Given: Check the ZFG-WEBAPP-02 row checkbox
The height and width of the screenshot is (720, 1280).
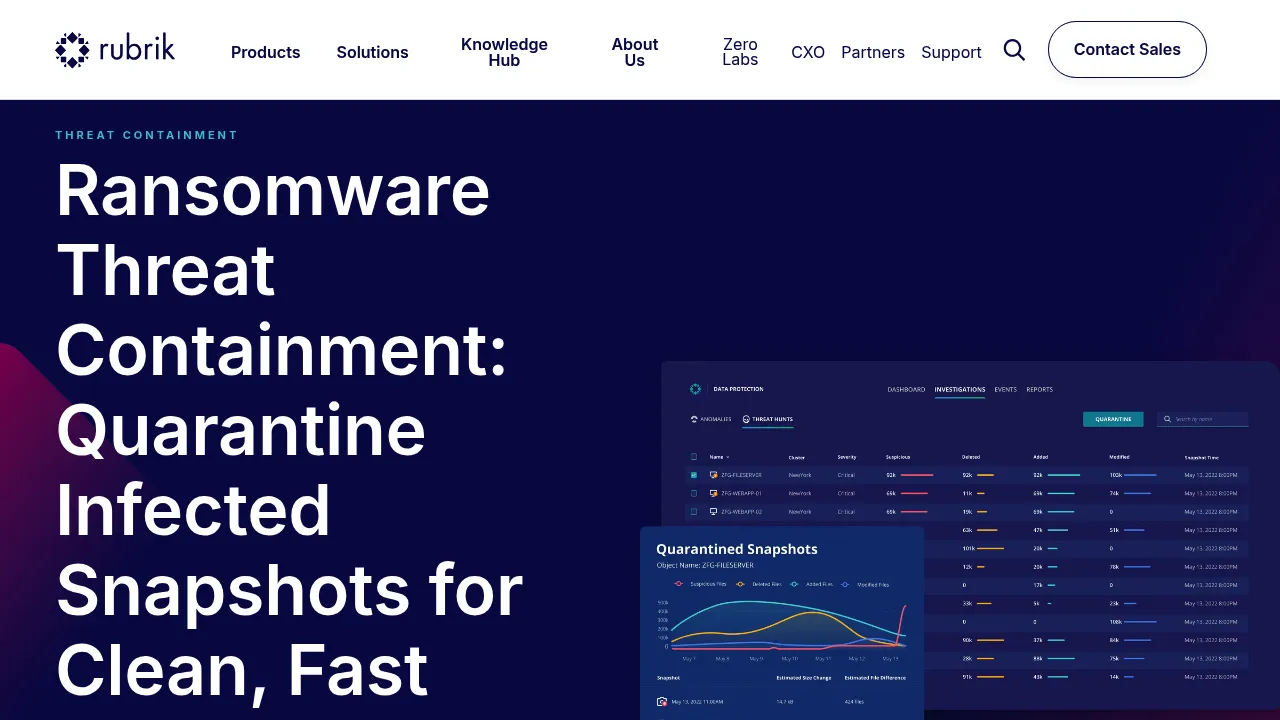Looking at the screenshot, I should click(x=694, y=511).
